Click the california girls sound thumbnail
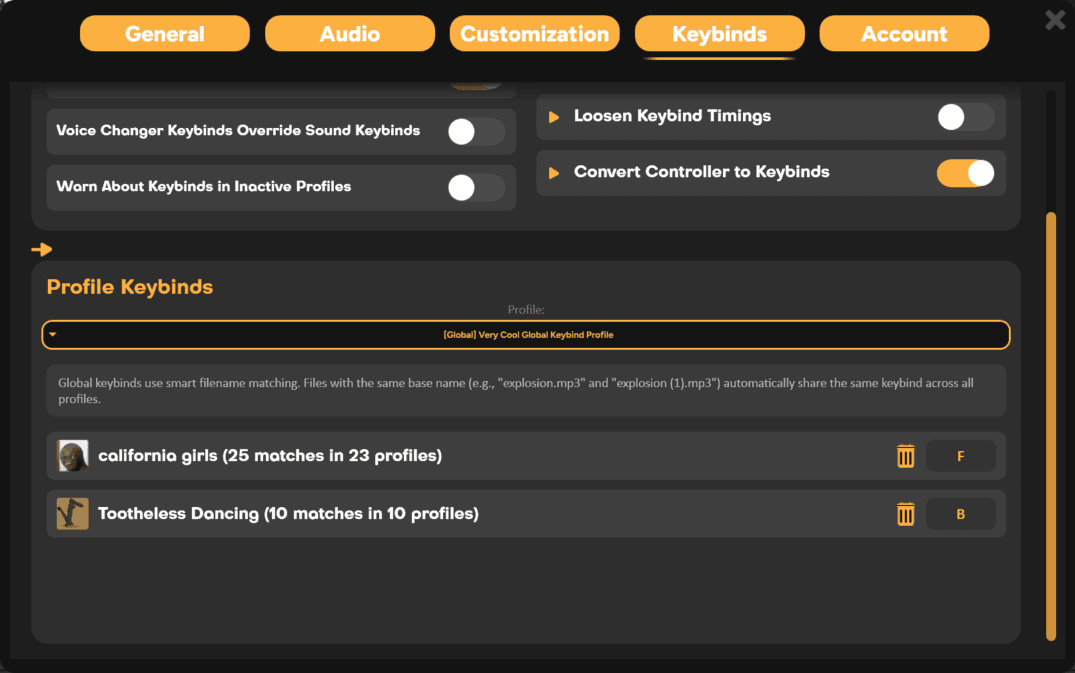 71,455
